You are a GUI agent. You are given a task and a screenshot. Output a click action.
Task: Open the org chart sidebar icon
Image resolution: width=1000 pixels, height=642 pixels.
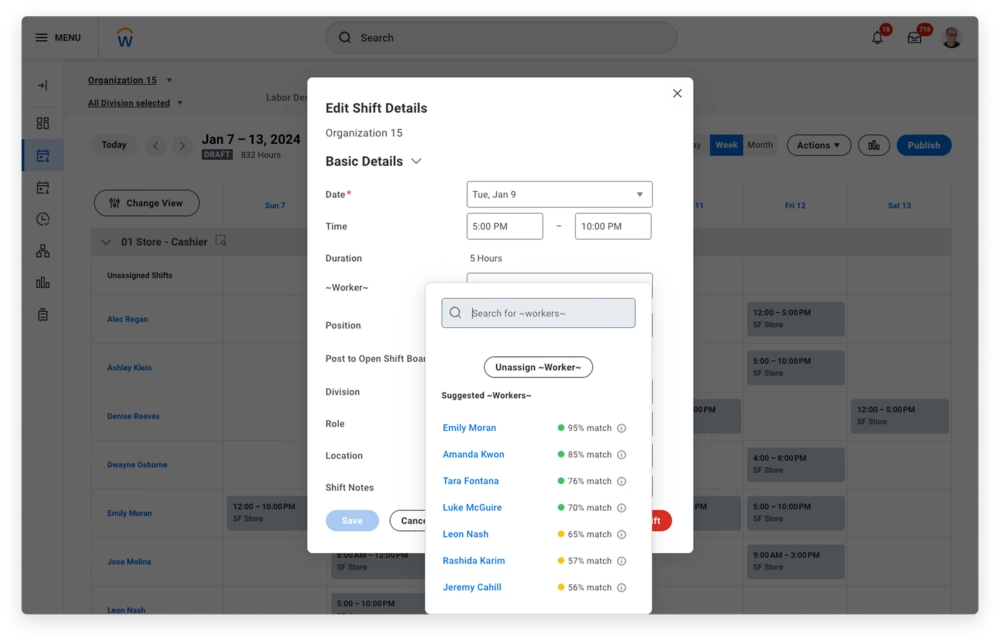click(42, 251)
